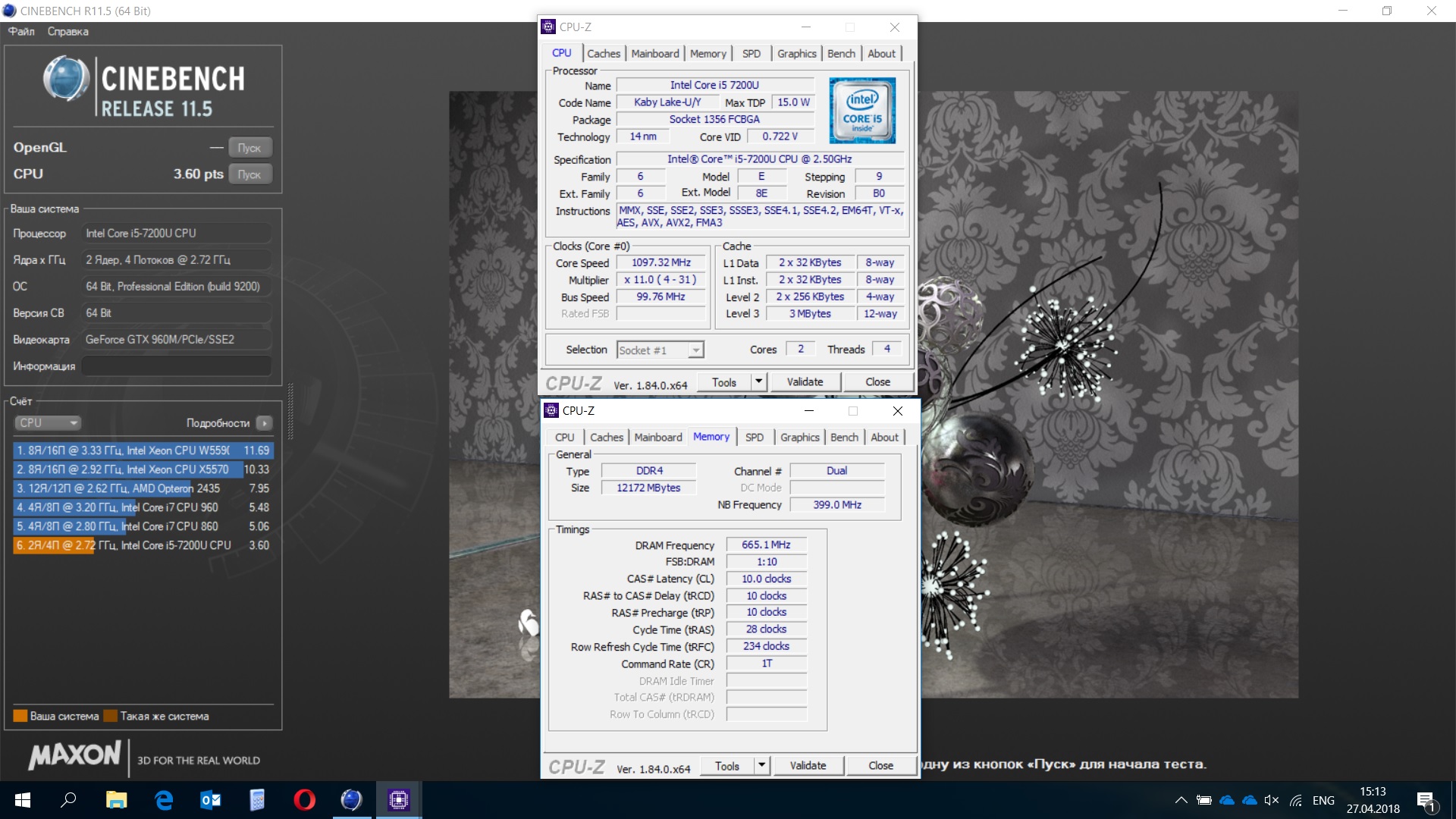
Task: Select the Xeon W5590 11.69 ranking row
Action: point(143,450)
